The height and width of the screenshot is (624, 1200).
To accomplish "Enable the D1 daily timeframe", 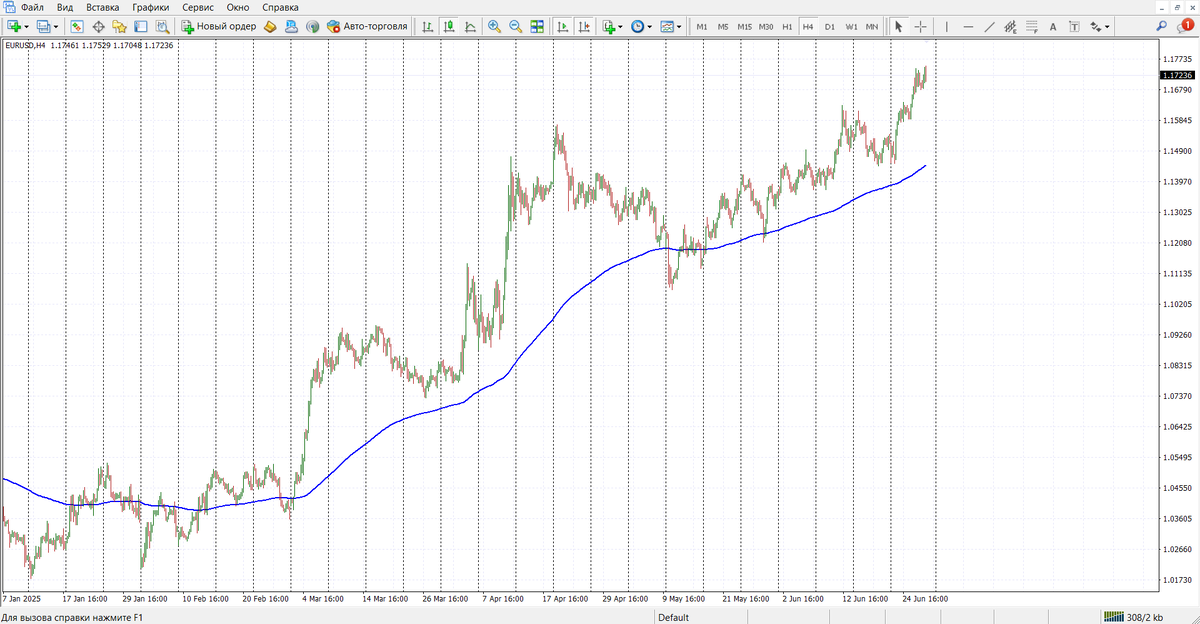I will point(829,27).
